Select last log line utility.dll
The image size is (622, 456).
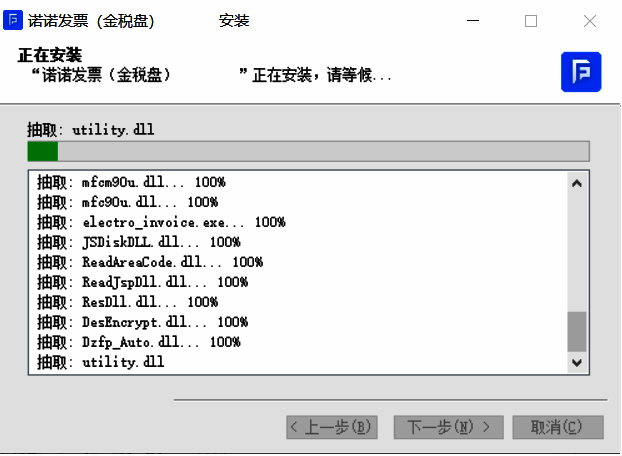[101, 362]
